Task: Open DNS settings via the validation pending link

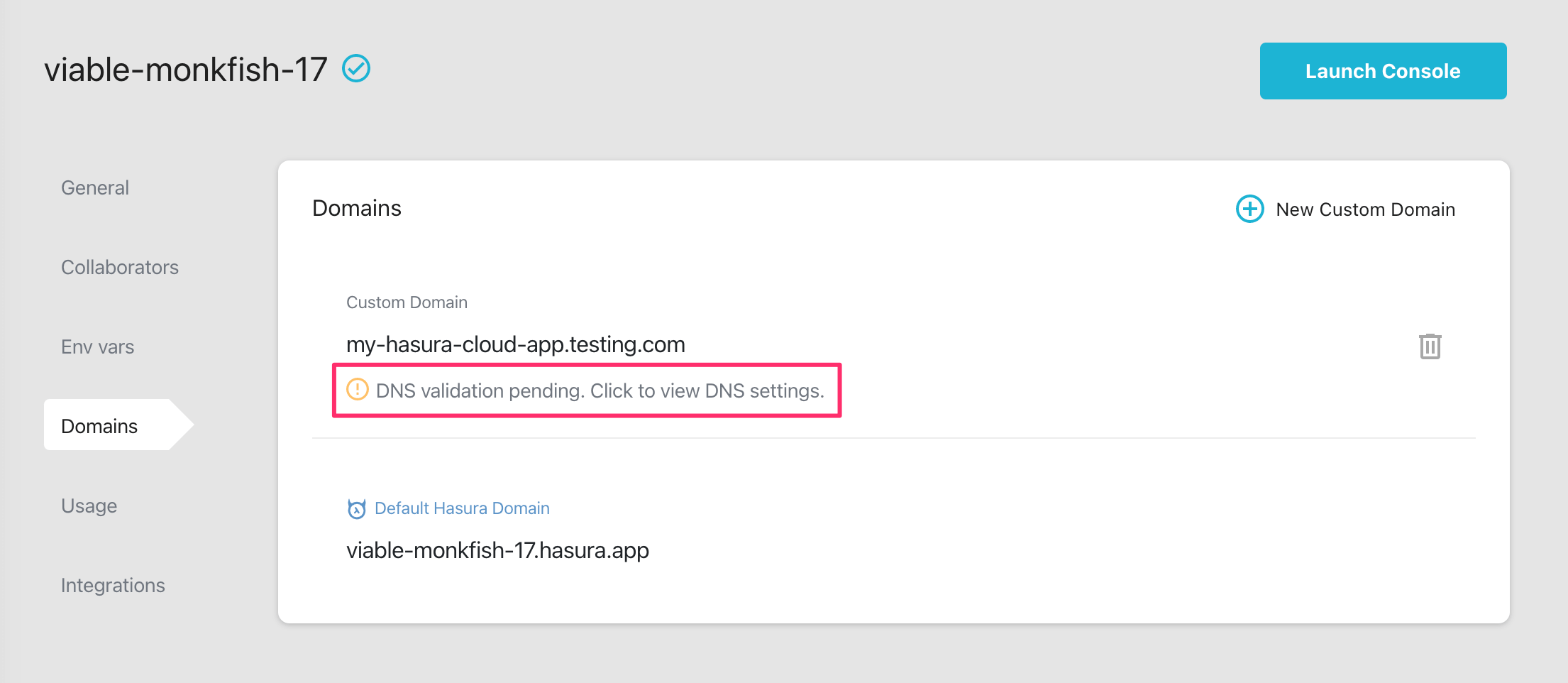Action: 600,390
